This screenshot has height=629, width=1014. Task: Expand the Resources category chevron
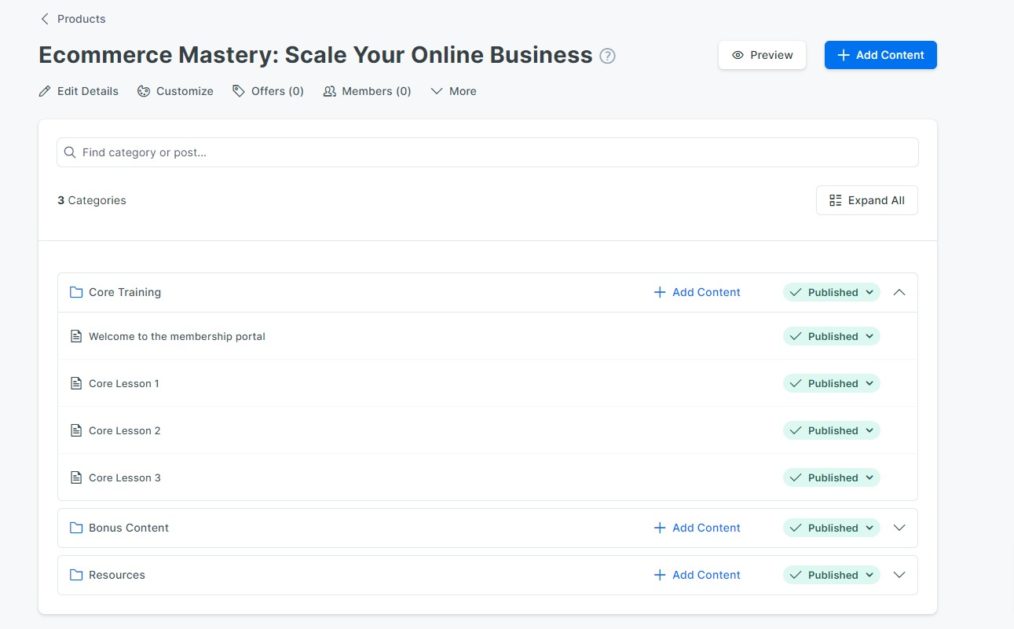pos(899,575)
